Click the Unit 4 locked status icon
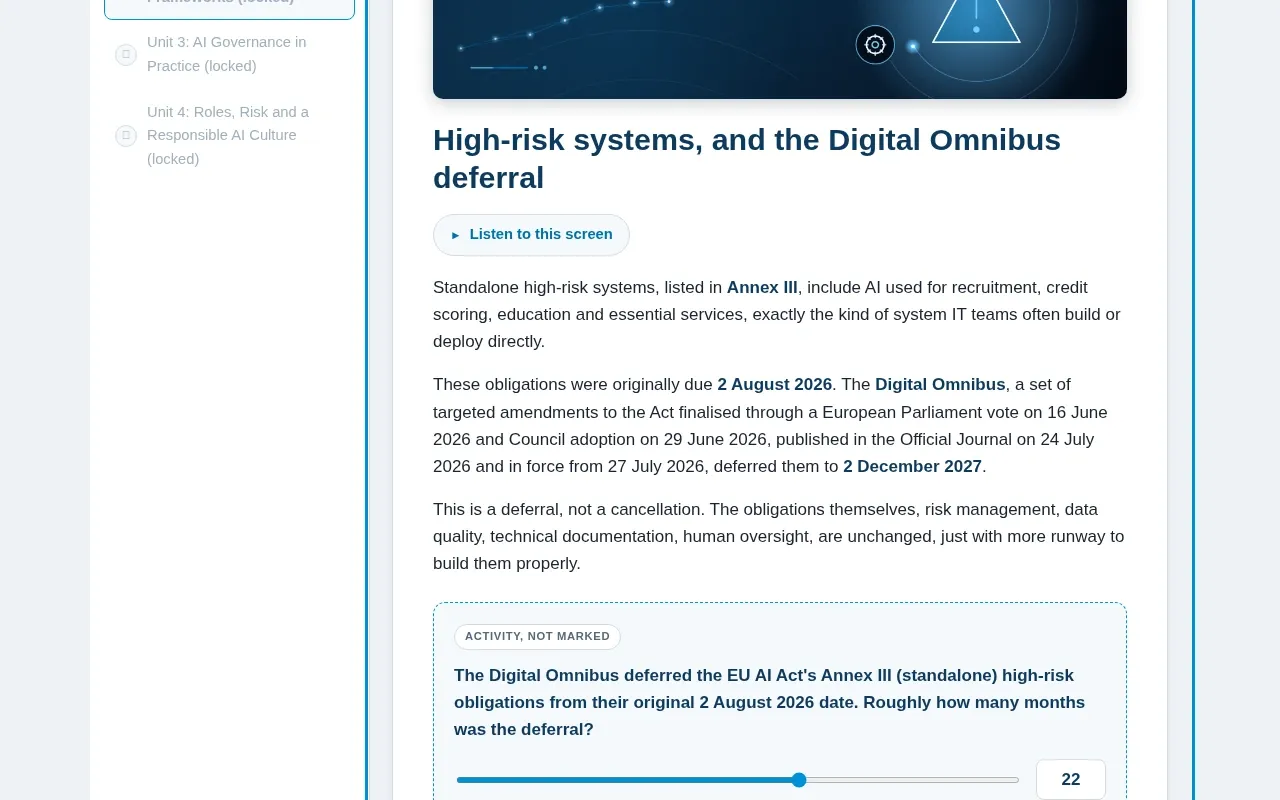The image size is (1280, 800). (x=126, y=136)
